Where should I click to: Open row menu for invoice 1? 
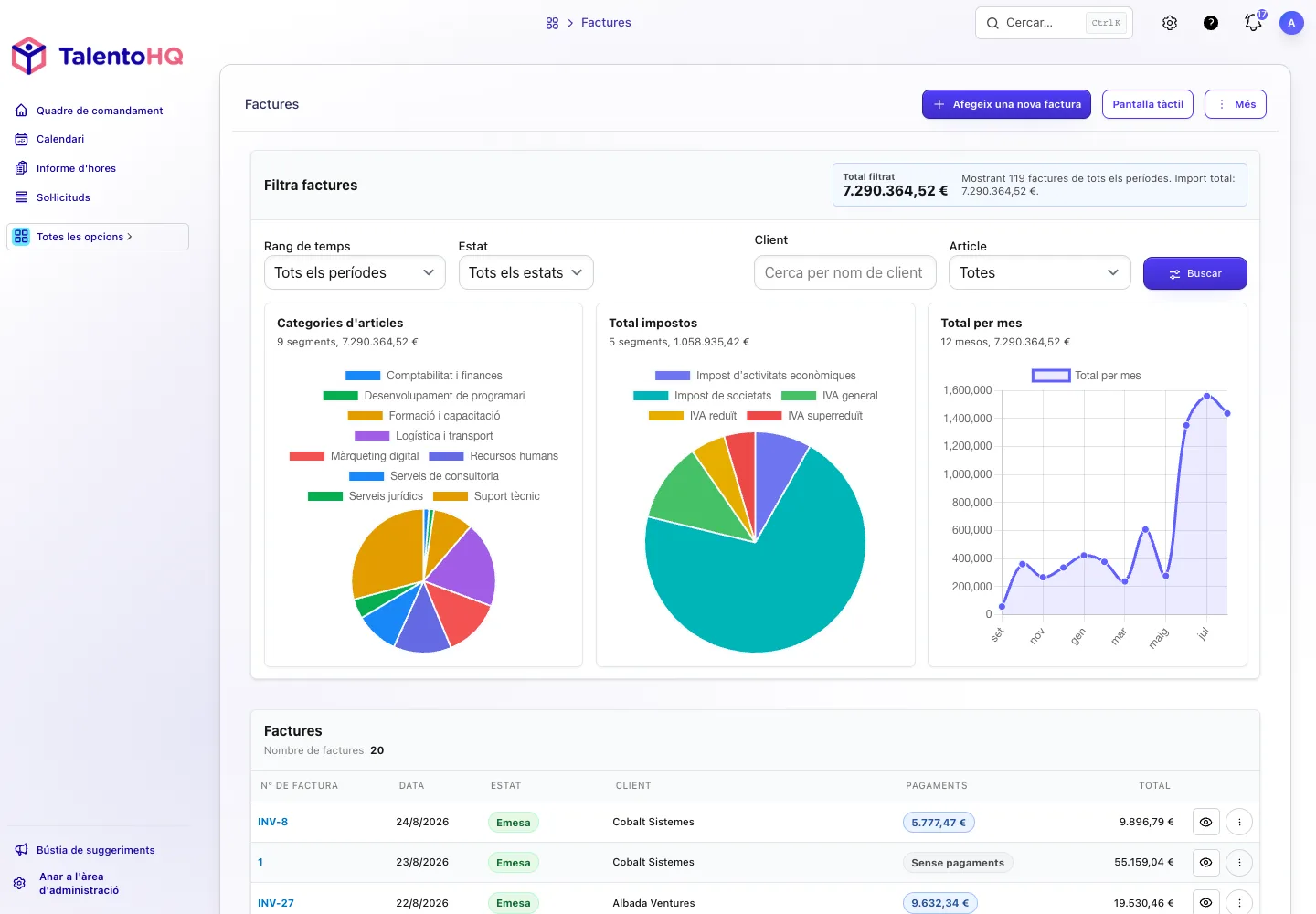pyautogui.click(x=1239, y=863)
